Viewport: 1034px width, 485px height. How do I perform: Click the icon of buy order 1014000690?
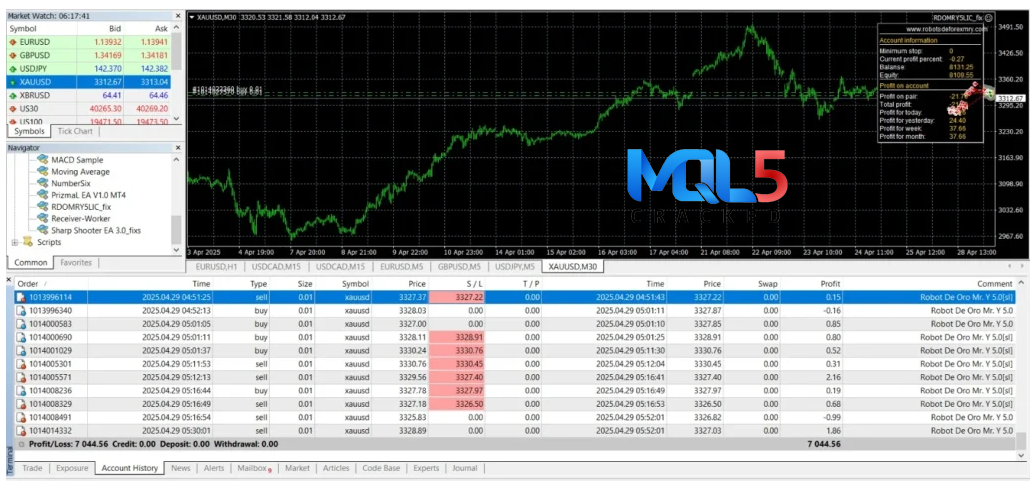point(20,337)
